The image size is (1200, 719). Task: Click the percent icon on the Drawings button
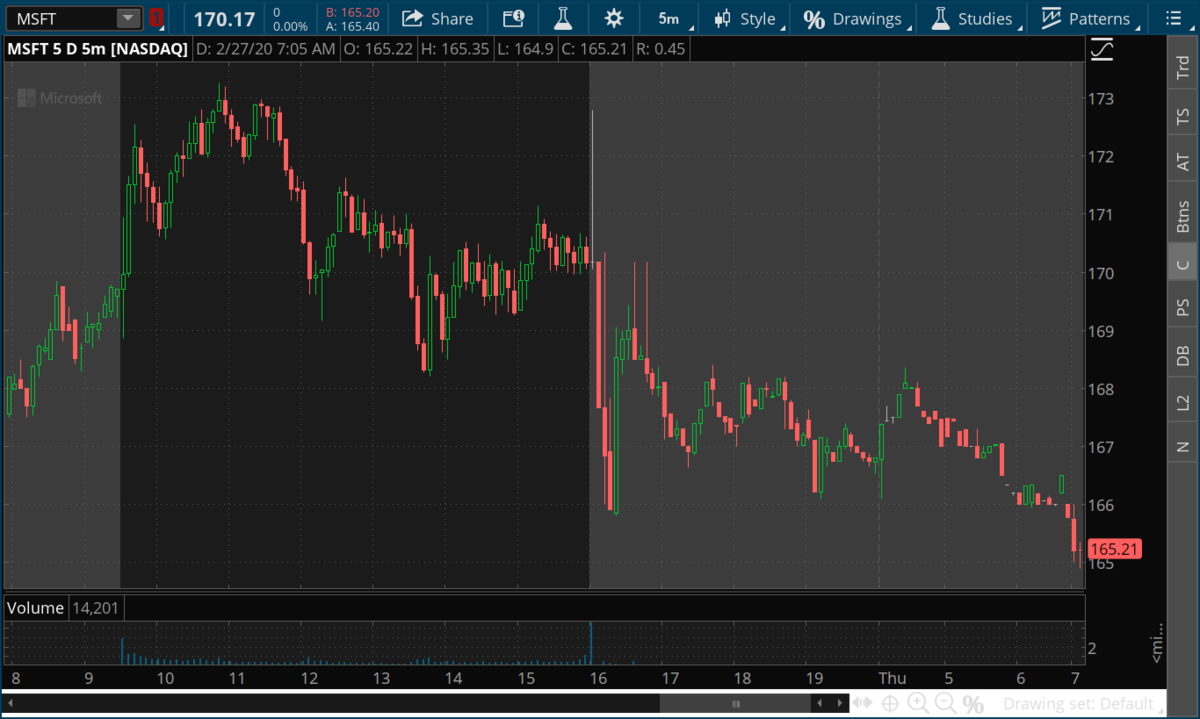click(x=814, y=19)
